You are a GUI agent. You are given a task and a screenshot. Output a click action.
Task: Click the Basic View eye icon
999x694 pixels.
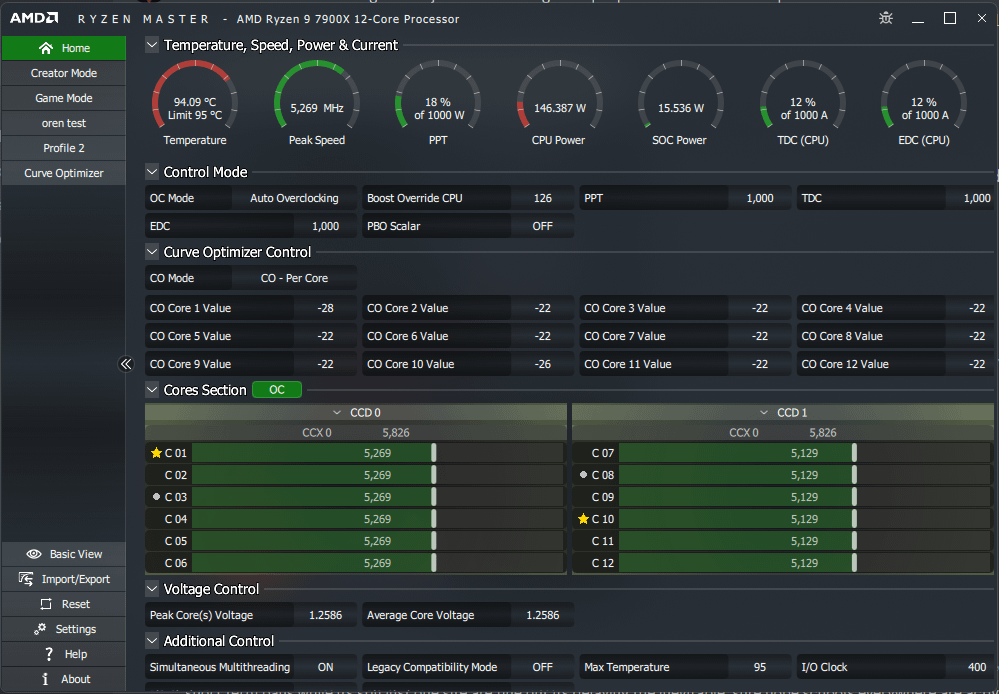(x=34, y=554)
